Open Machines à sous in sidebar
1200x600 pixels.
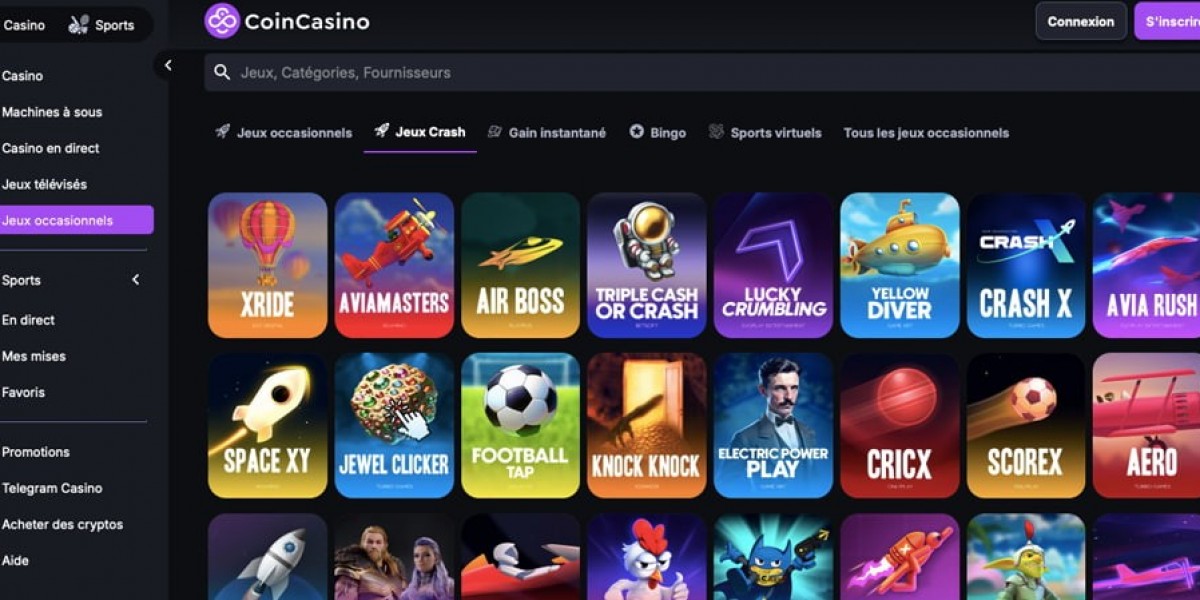52,112
